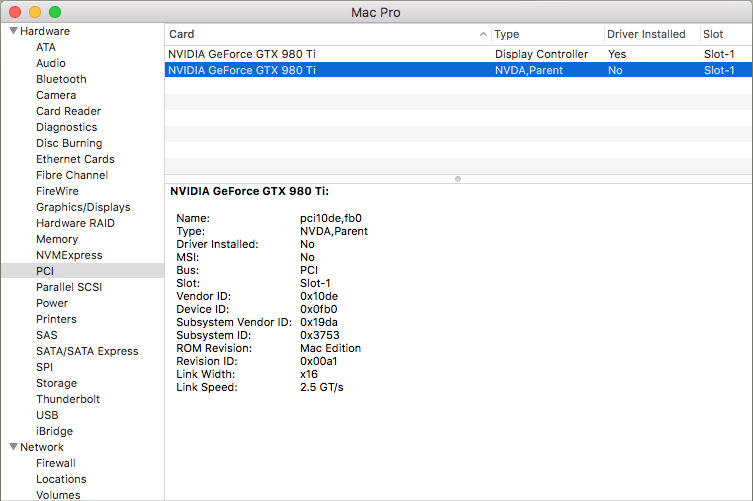Open Parallel SCSI entry
Image resolution: width=753 pixels, height=501 pixels.
coord(69,287)
